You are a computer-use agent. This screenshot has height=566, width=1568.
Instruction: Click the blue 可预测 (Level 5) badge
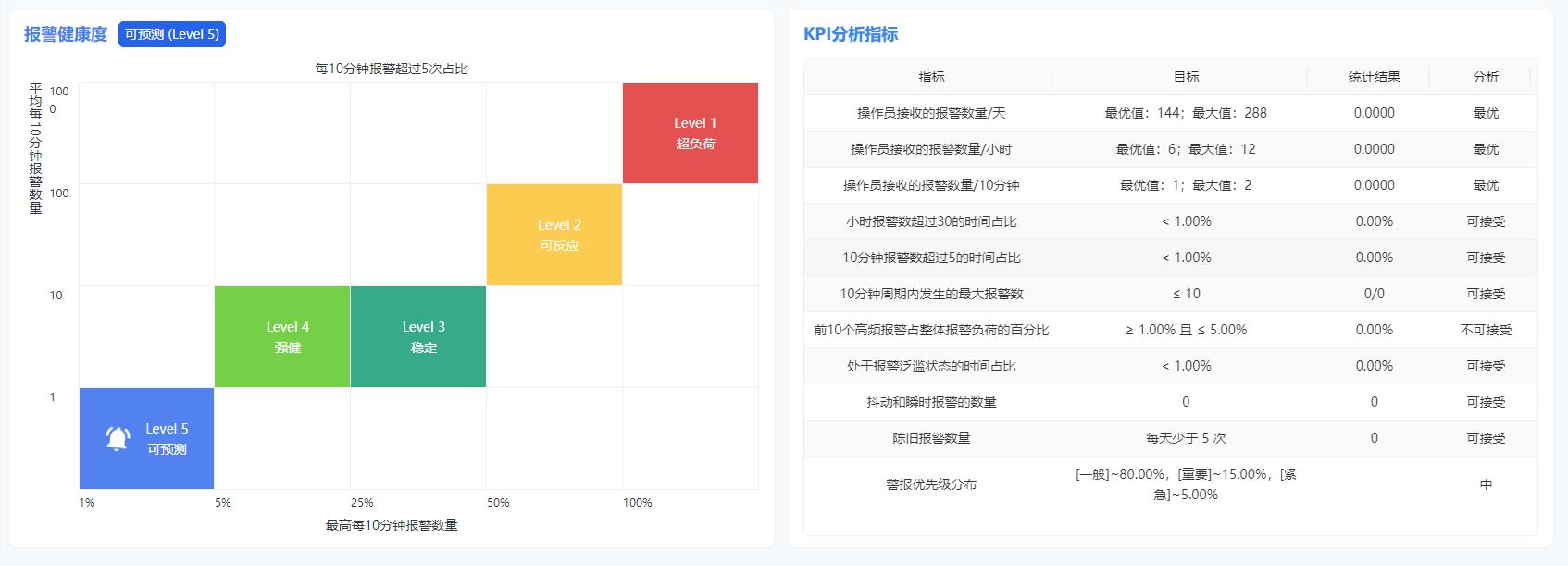pos(172,34)
